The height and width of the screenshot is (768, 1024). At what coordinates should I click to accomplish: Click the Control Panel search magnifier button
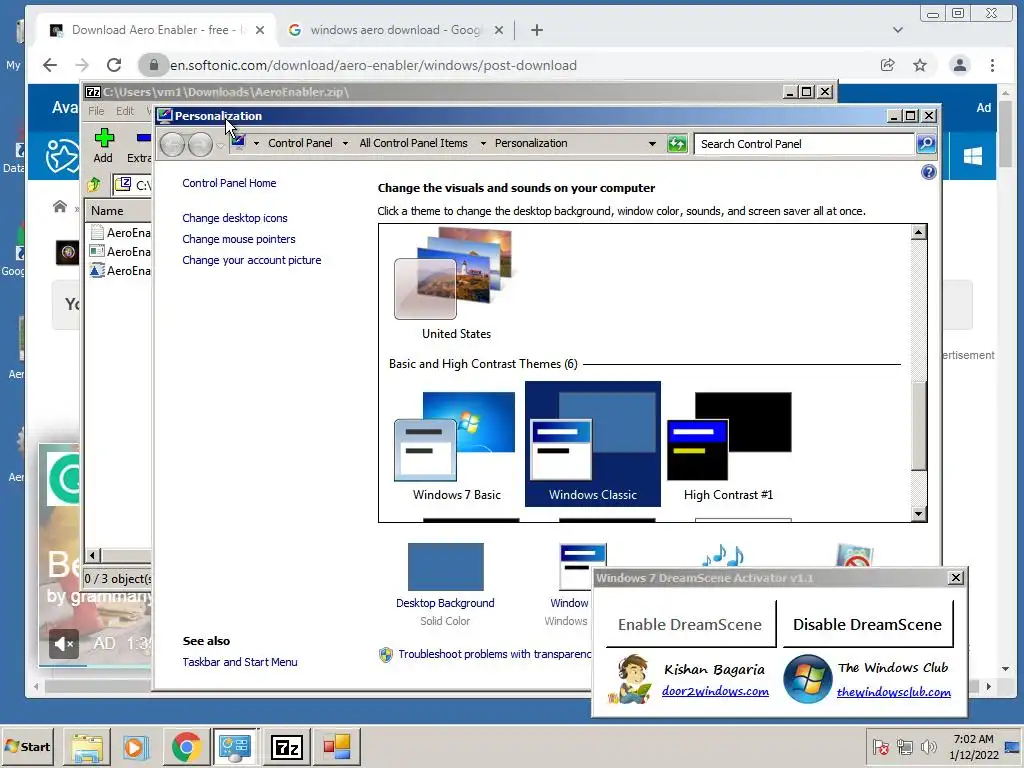click(926, 144)
